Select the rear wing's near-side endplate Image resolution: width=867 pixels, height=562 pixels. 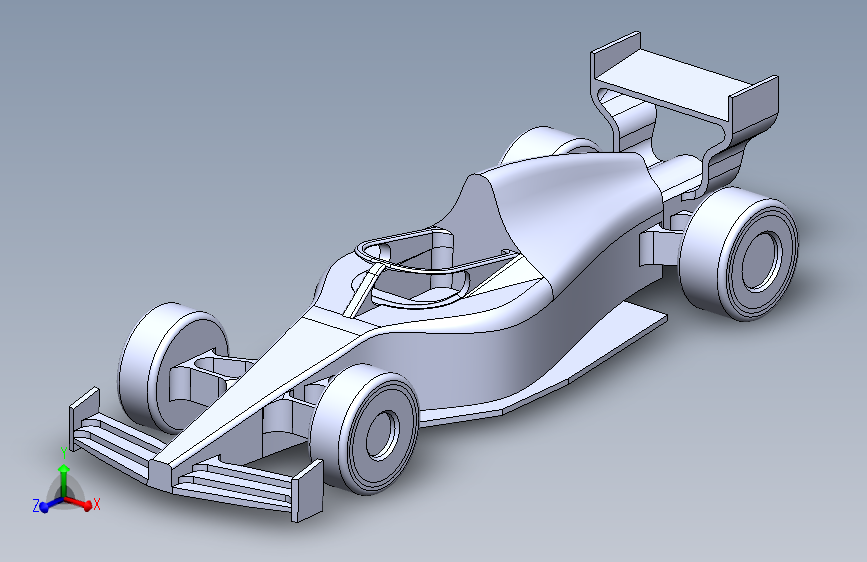coord(753,106)
